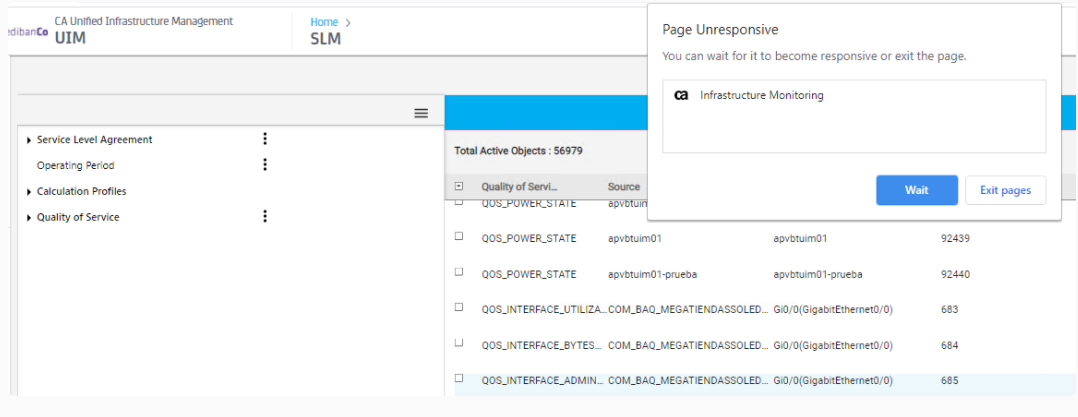Open Service Level Agreement kebab menu
The width and height of the screenshot is (1078, 417).
click(265, 139)
